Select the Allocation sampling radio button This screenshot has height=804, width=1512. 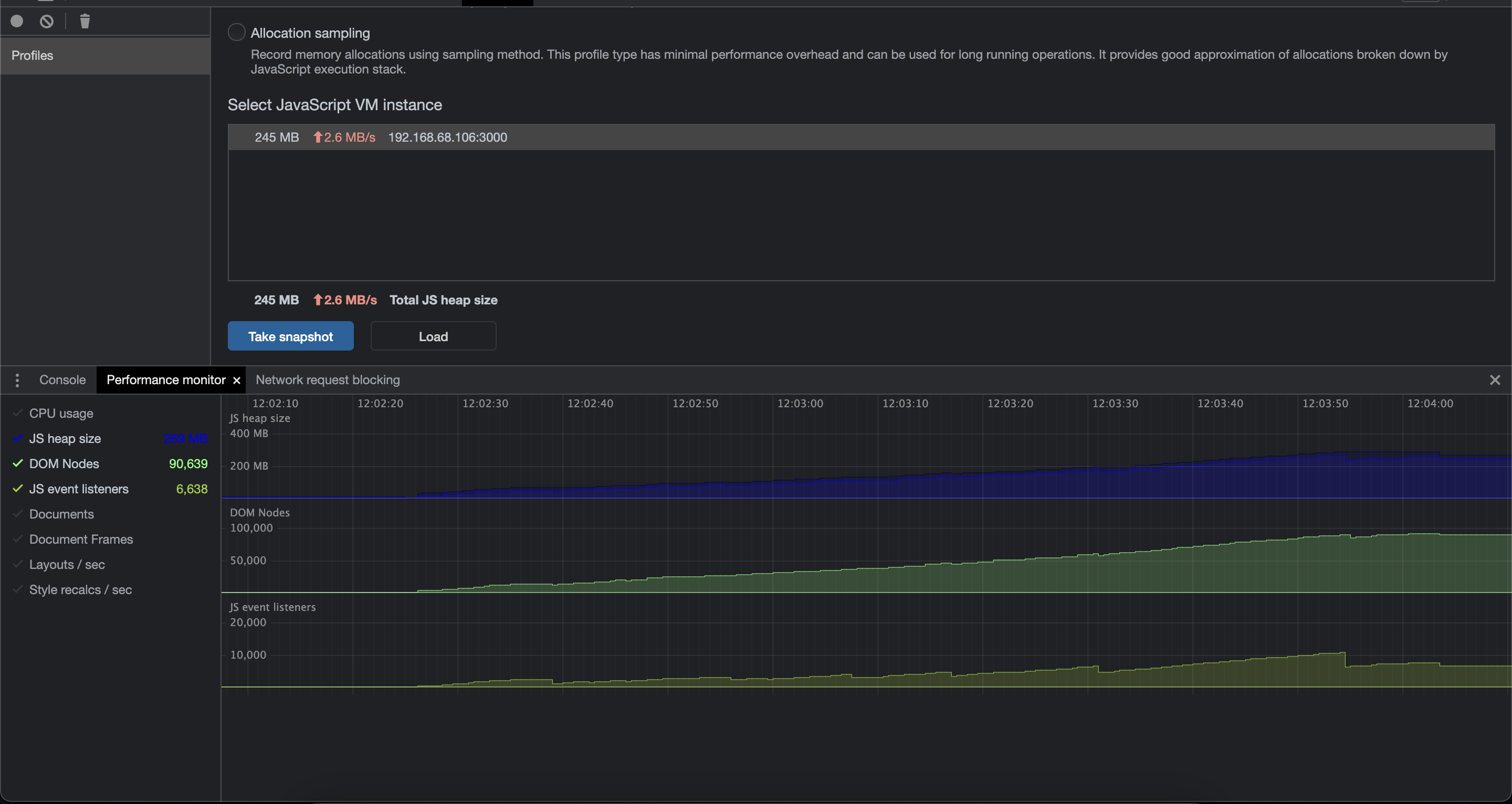coord(237,31)
